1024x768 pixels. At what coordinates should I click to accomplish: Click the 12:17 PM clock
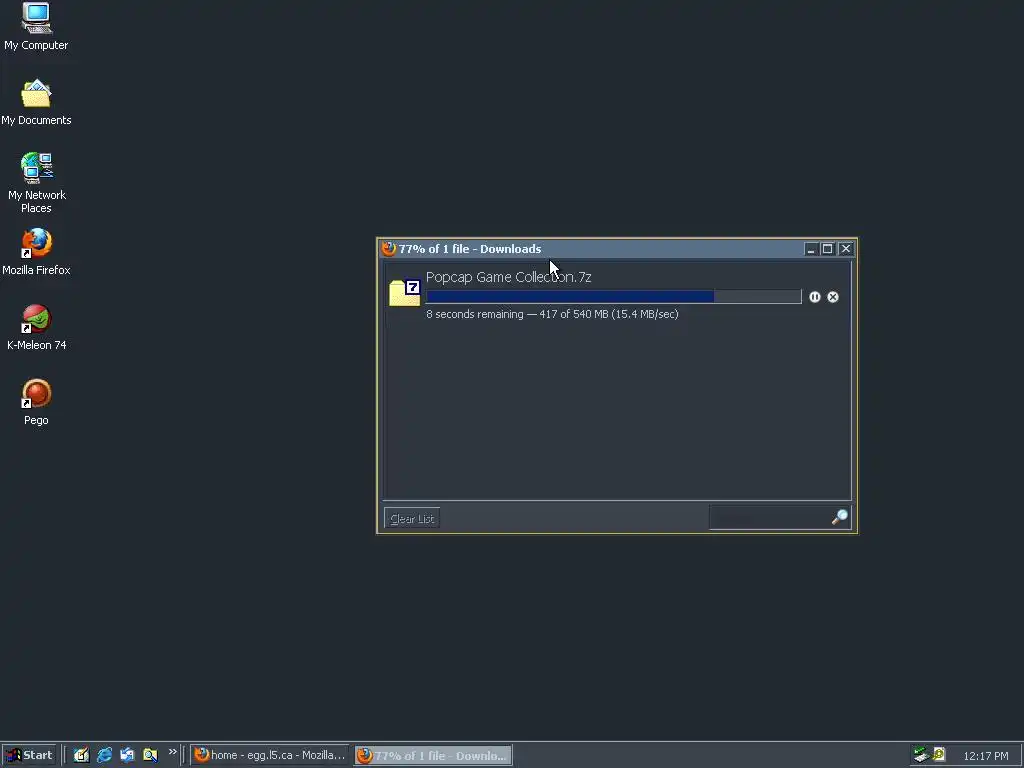pyautogui.click(x=986, y=756)
